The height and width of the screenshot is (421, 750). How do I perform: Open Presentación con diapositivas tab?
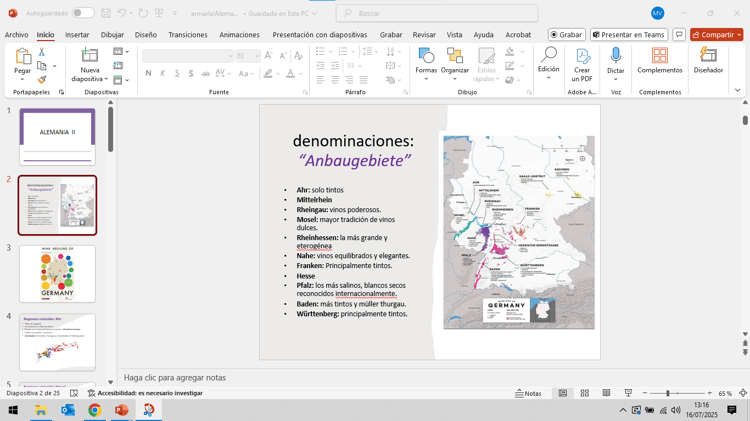[320, 34]
